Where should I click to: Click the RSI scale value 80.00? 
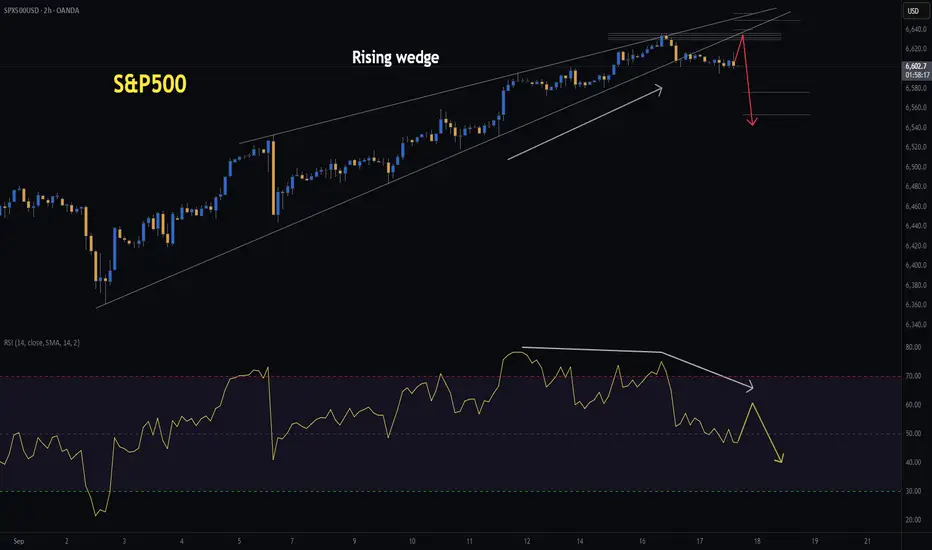(x=913, y=347)
